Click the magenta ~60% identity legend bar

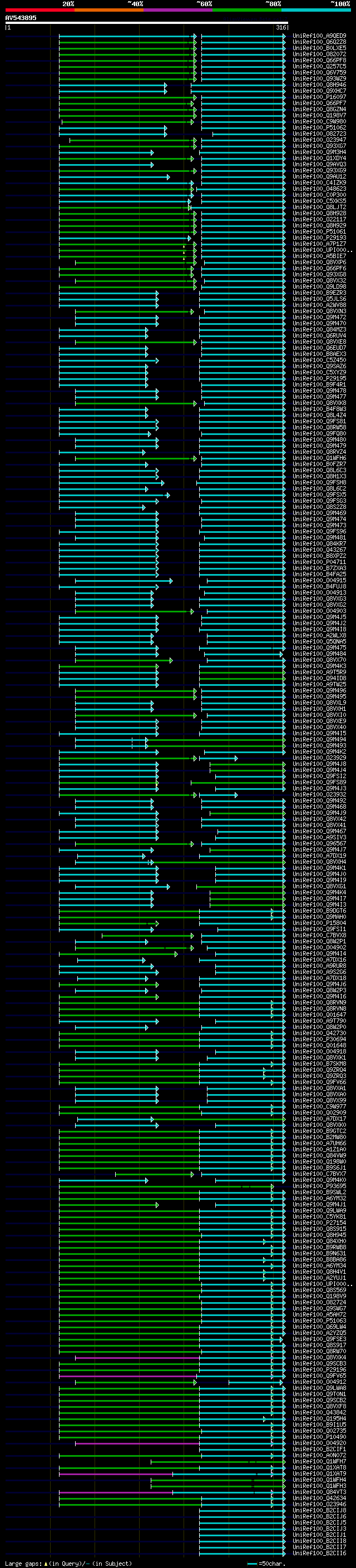pyautogui.click(x=177, y=10)
